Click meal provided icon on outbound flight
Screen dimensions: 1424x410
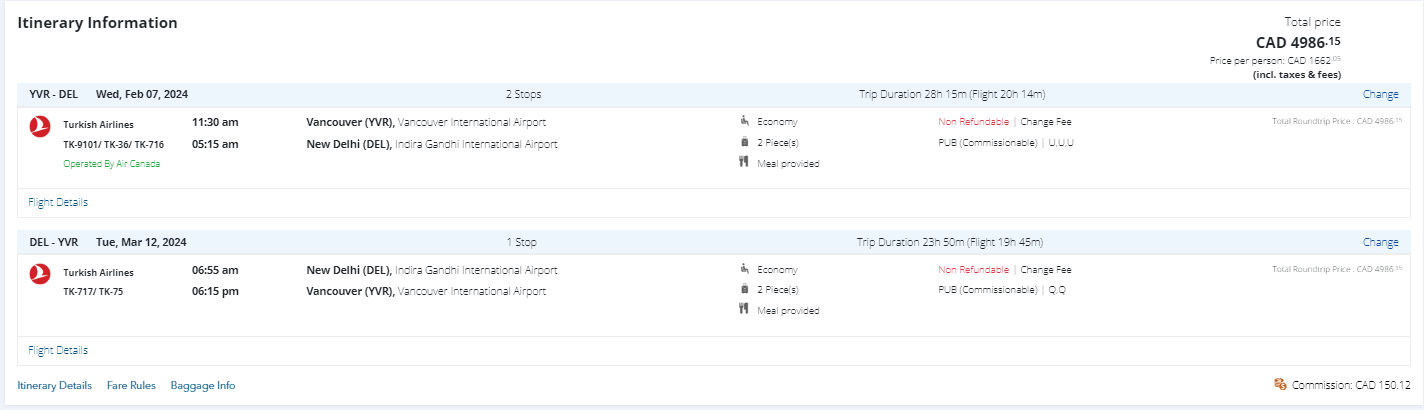[x=744, y=164]
